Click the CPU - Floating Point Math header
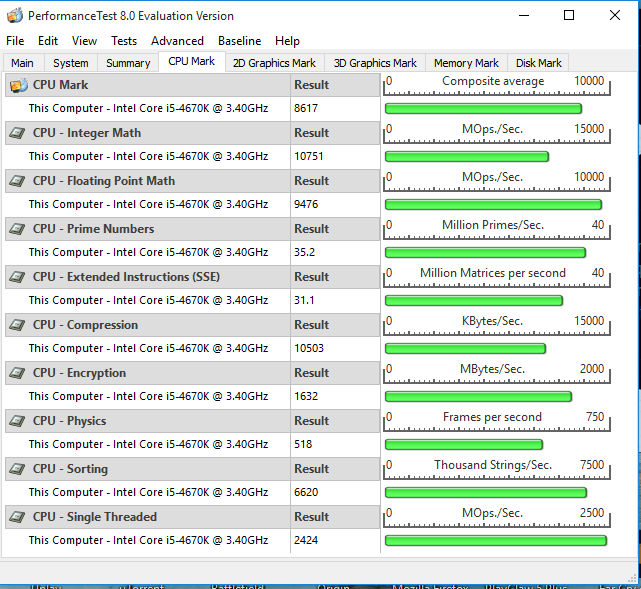The image size is (641, 589). click(104, 181)
